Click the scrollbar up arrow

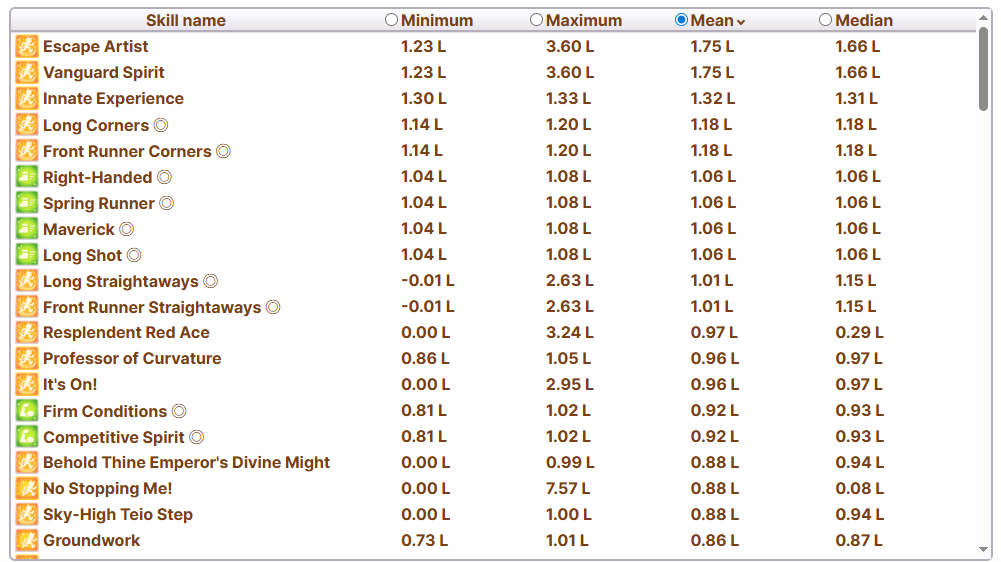[983, 19]
